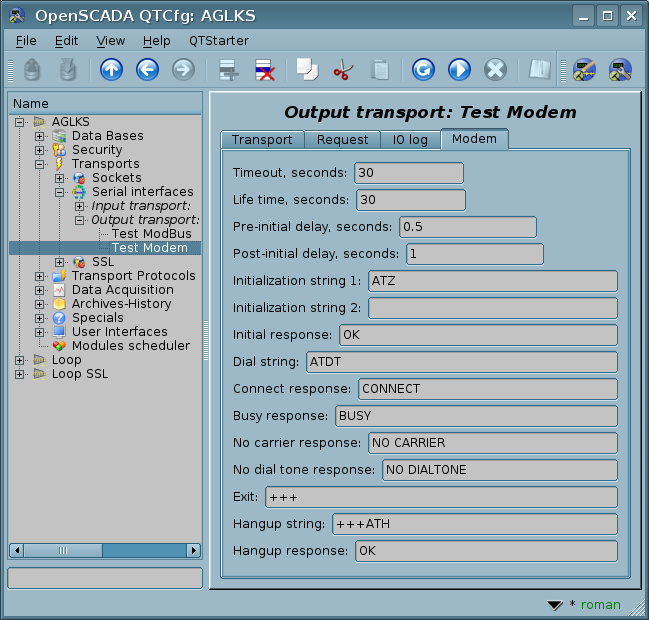Navigate forward with the right arrow icon
This screenshot has height=620, width=649.
(x=183, y=70)
